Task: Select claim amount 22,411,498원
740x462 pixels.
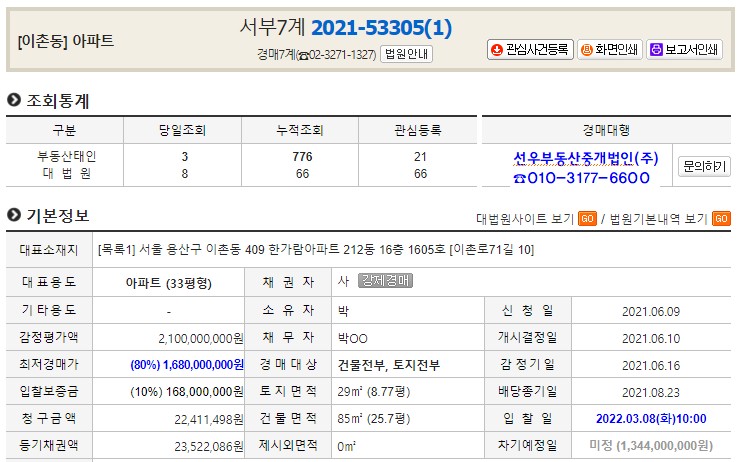Action: [x=209, y=419]
